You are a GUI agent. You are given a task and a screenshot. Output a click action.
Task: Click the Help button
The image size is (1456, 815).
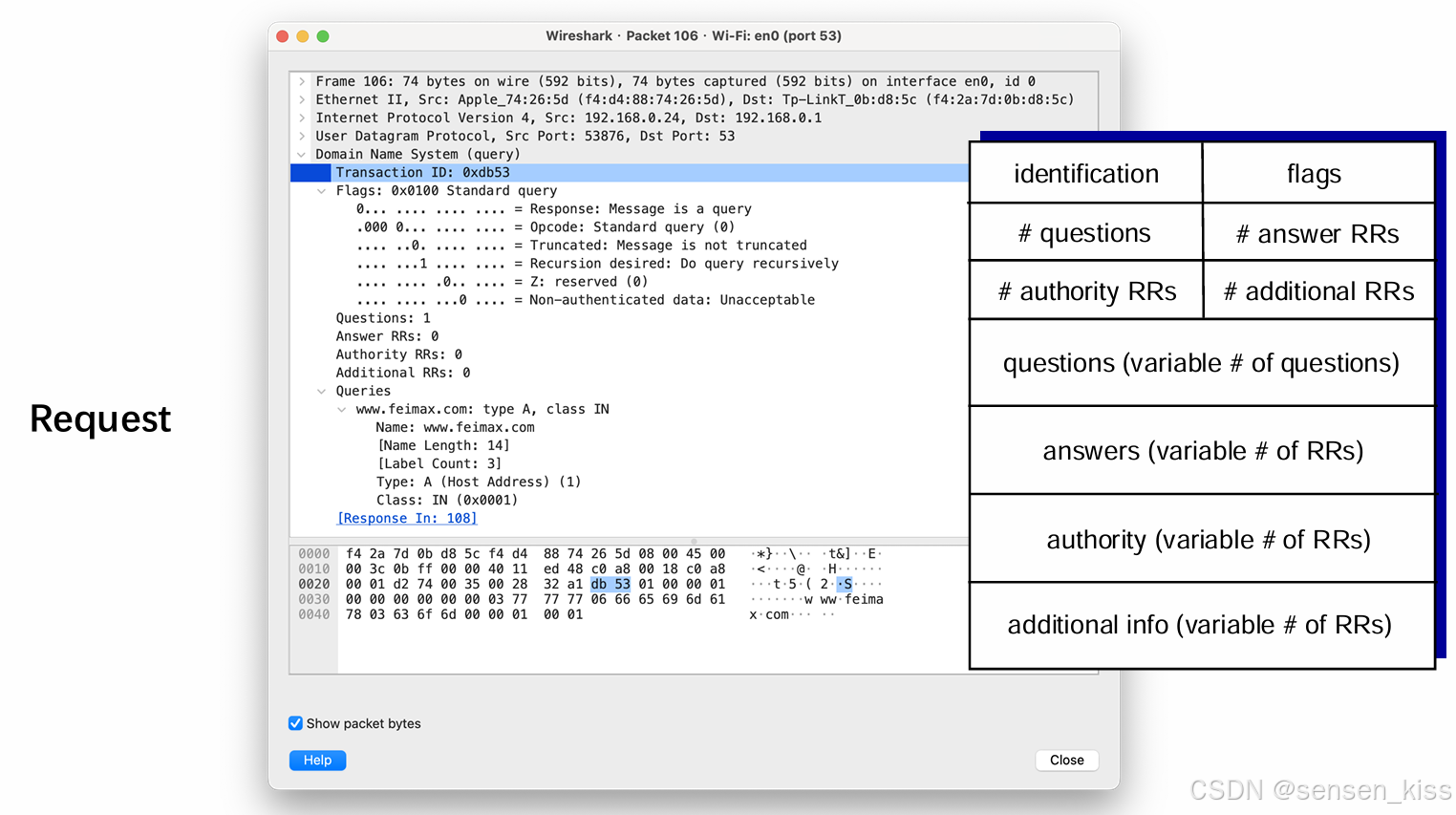(317, 761)
